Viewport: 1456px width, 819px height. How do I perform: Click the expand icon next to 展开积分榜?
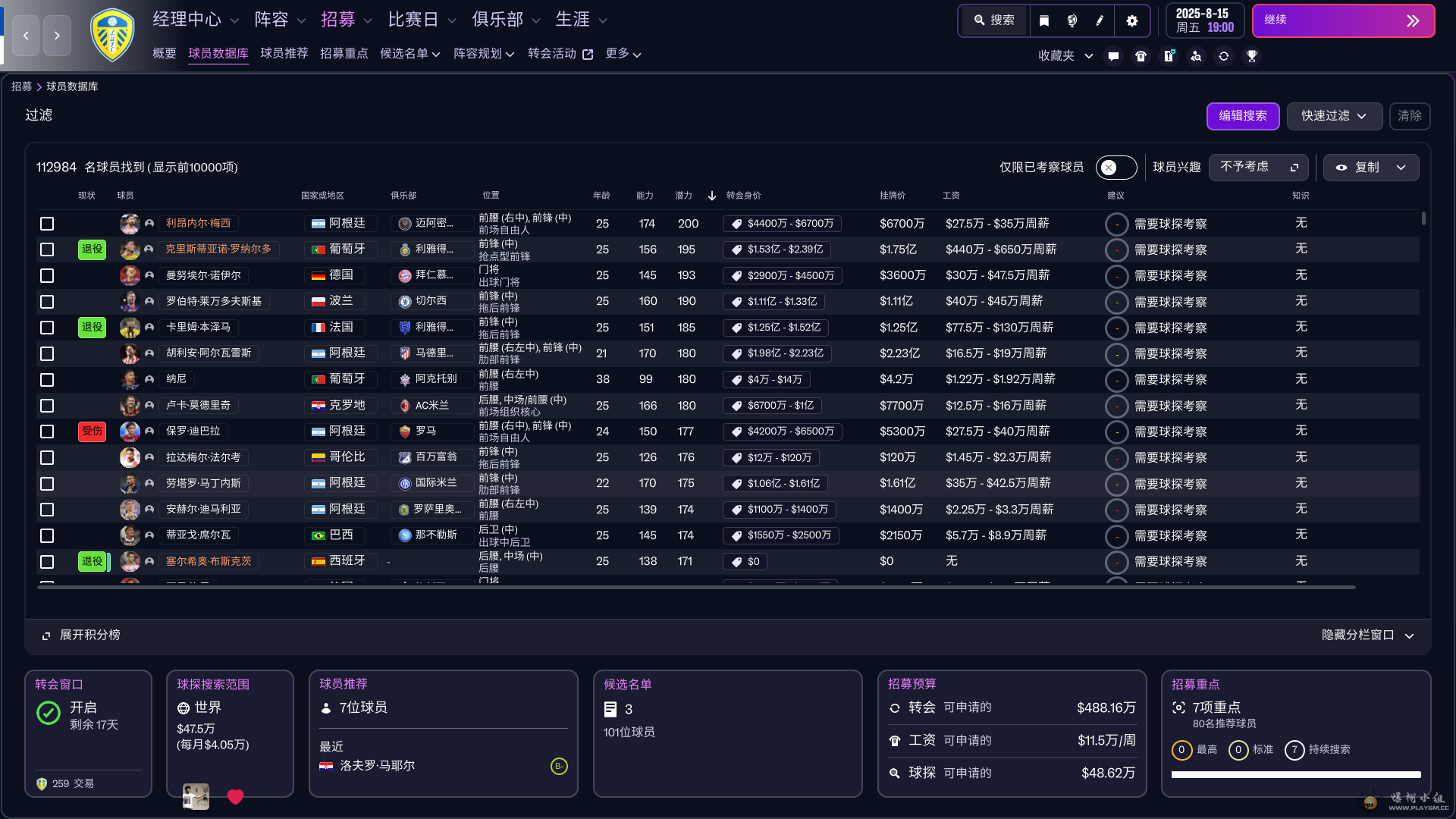[46, 635]
